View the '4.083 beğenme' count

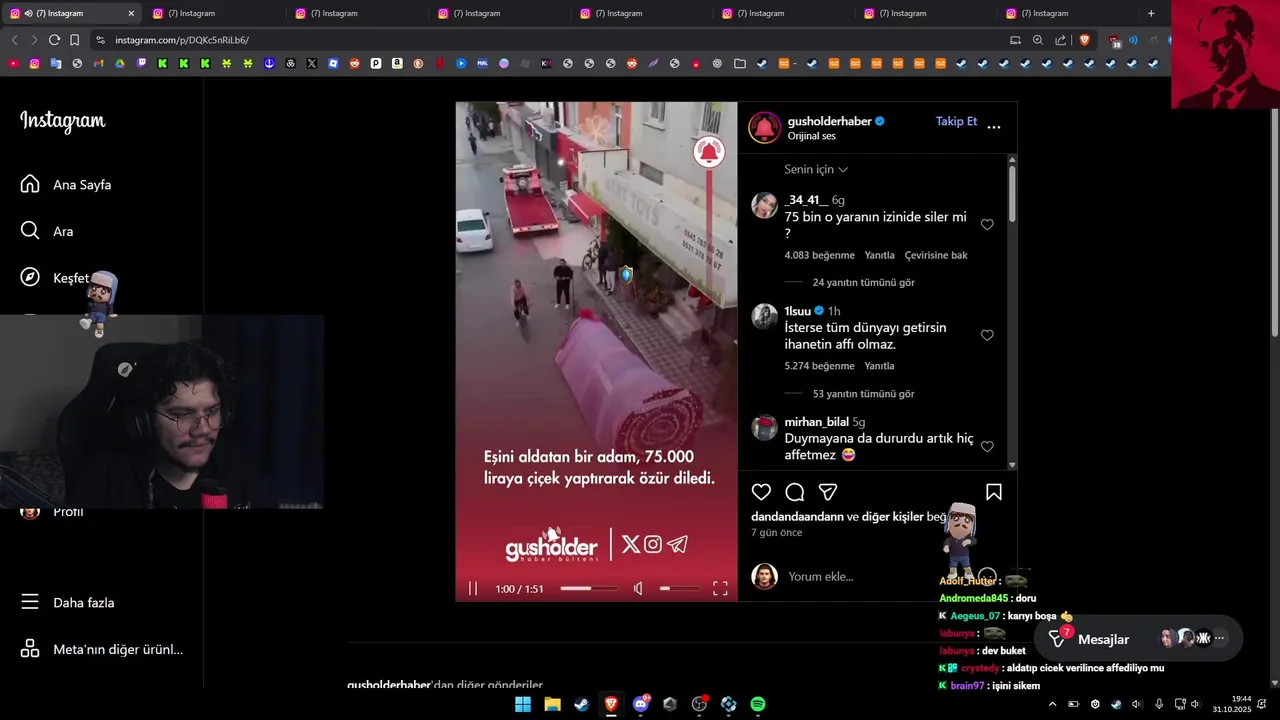(819, 255)
